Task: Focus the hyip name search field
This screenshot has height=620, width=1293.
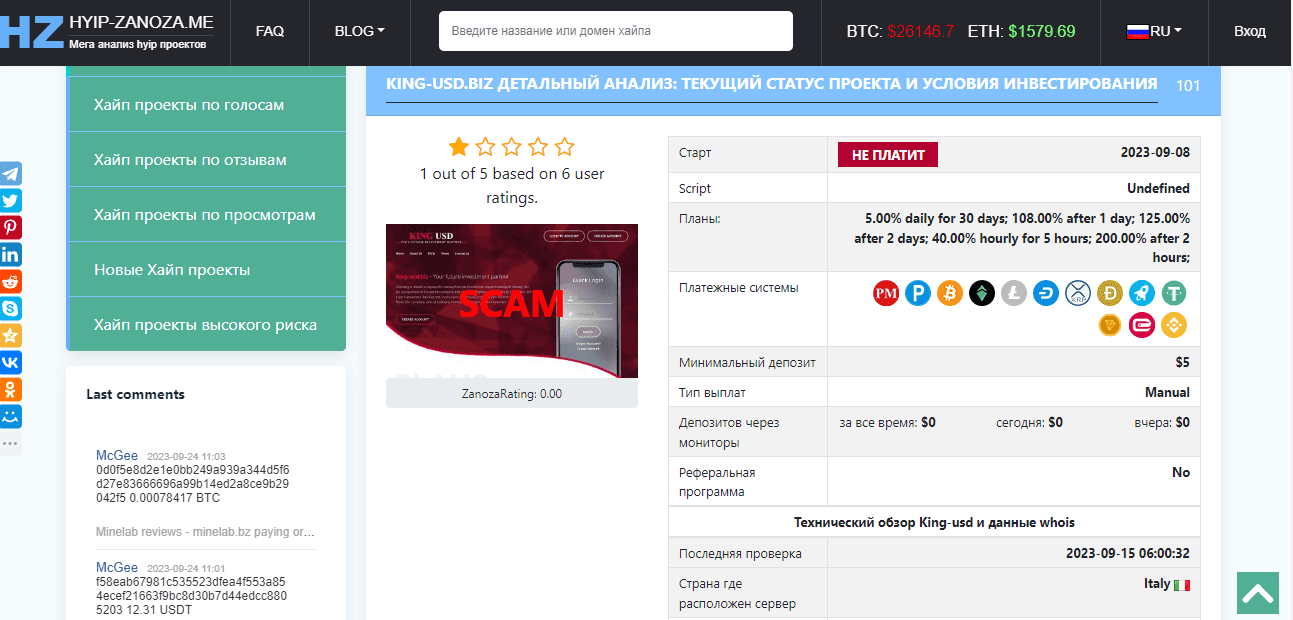Action: point(615,31)
